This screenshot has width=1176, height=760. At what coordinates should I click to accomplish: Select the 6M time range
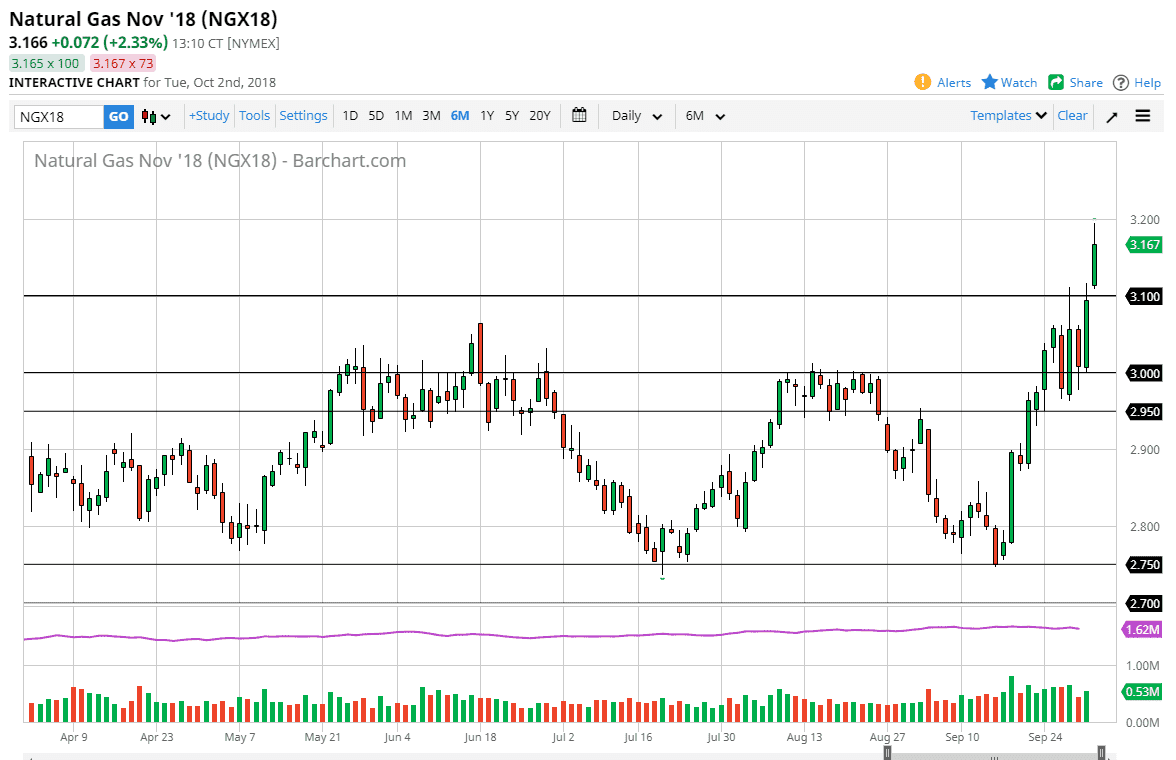[x=460, y=116]
